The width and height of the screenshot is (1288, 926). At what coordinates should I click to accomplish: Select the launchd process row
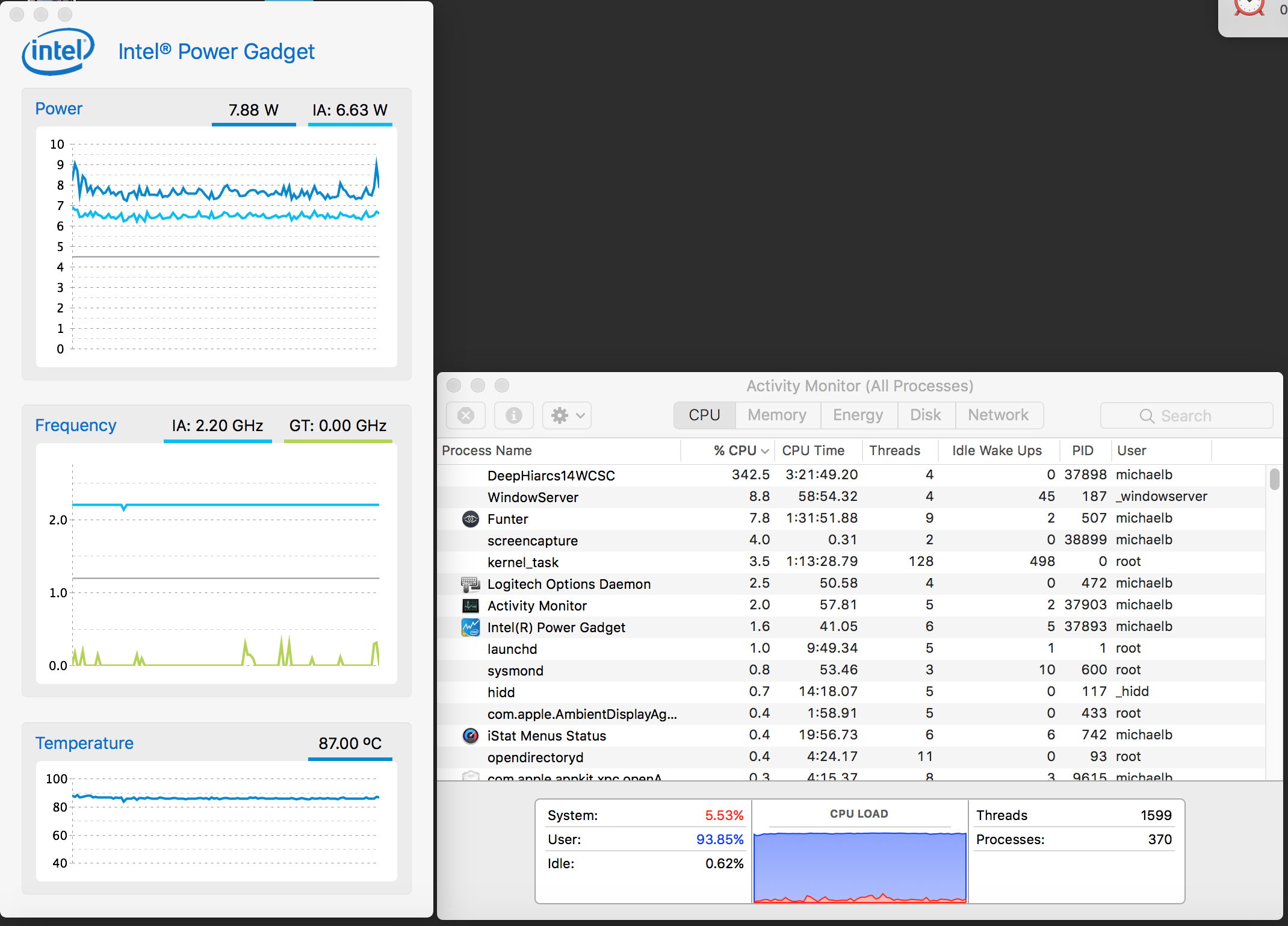coord(851,648)
